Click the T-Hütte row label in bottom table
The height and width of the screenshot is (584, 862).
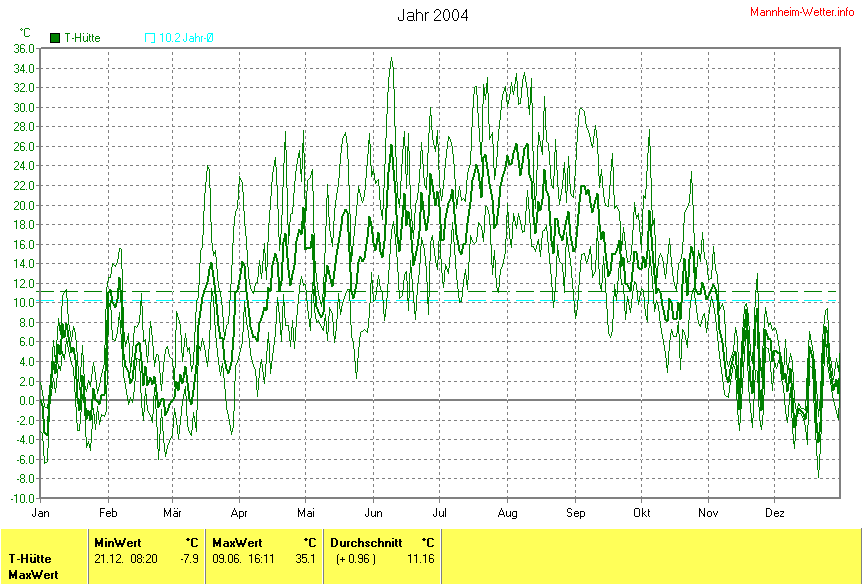pos(30,559)
